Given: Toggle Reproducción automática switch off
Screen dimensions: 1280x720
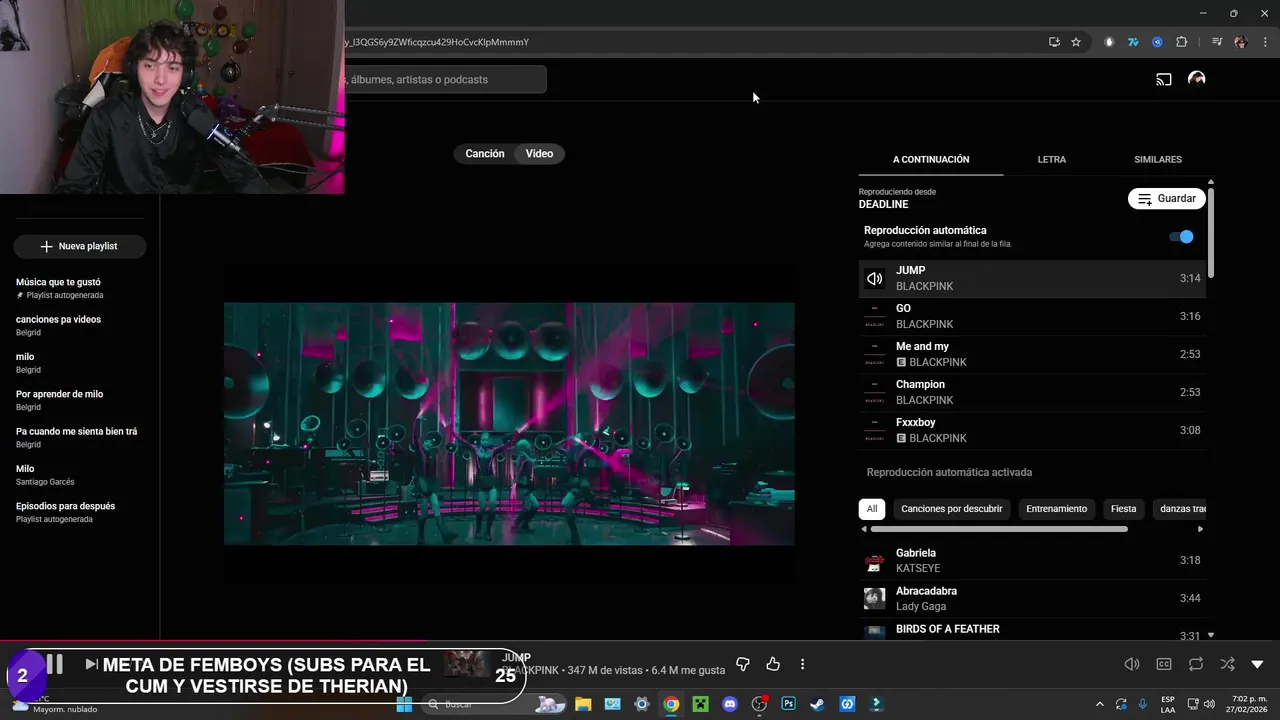Looking at the screenshot, I should click(x=1181, y=237).
